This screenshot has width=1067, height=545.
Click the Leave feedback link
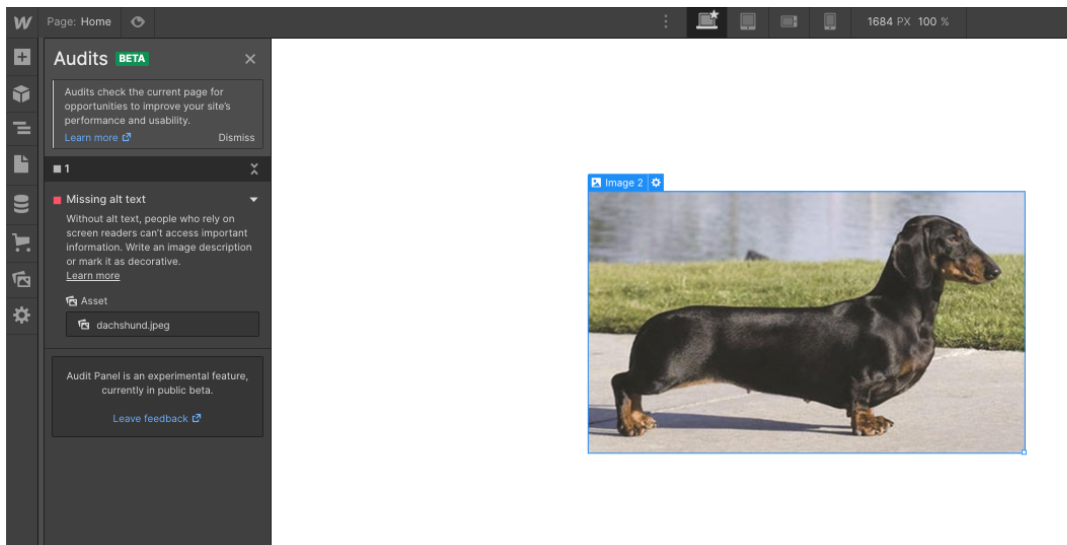[157, 418]
